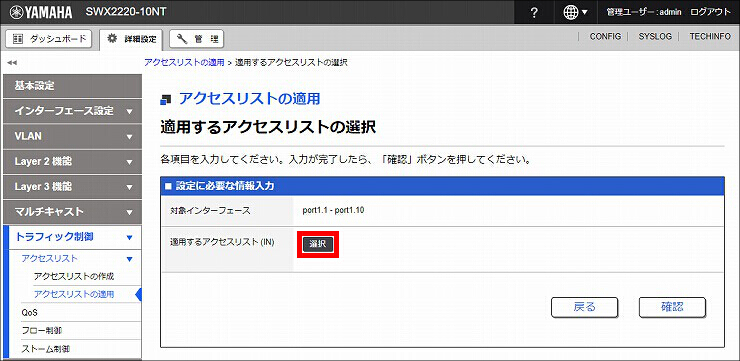Open the globe language selector

(575, 13)
